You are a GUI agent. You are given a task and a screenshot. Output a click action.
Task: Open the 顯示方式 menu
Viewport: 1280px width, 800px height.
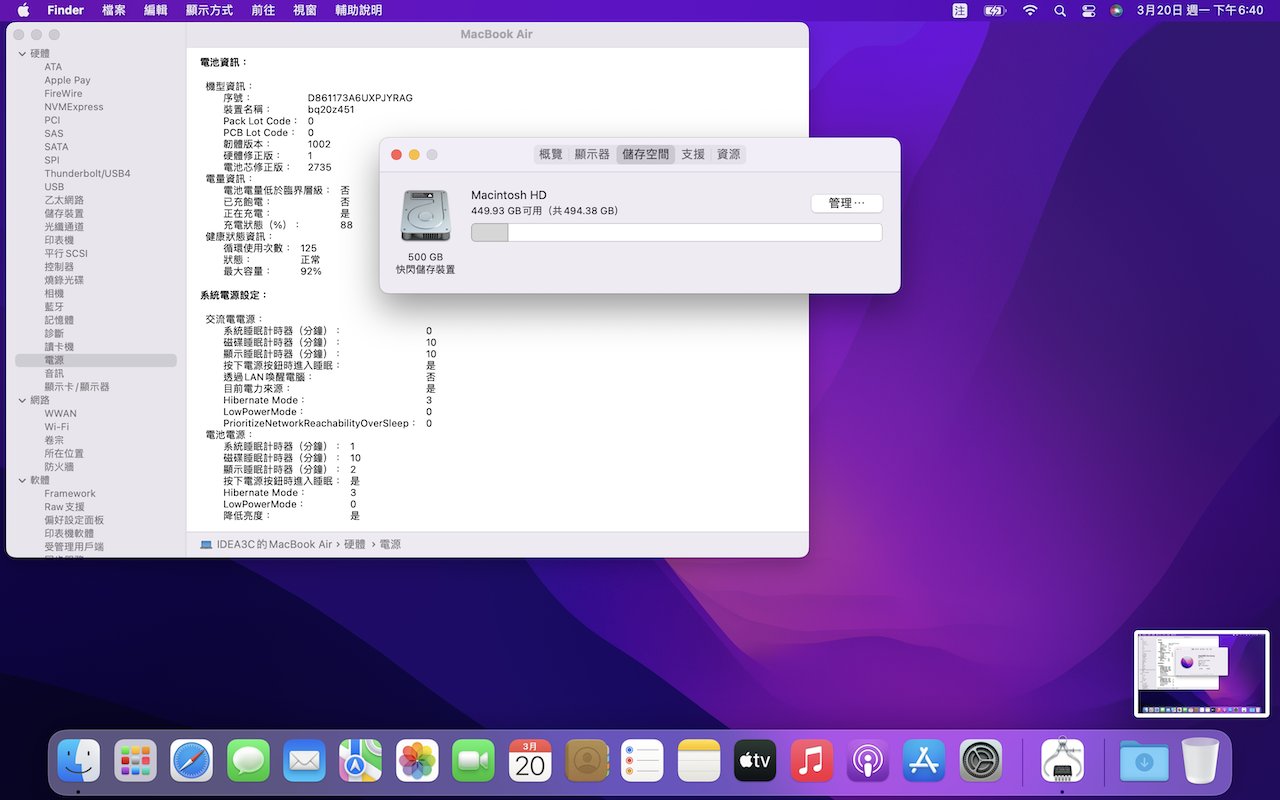click(x=209, y=10)
